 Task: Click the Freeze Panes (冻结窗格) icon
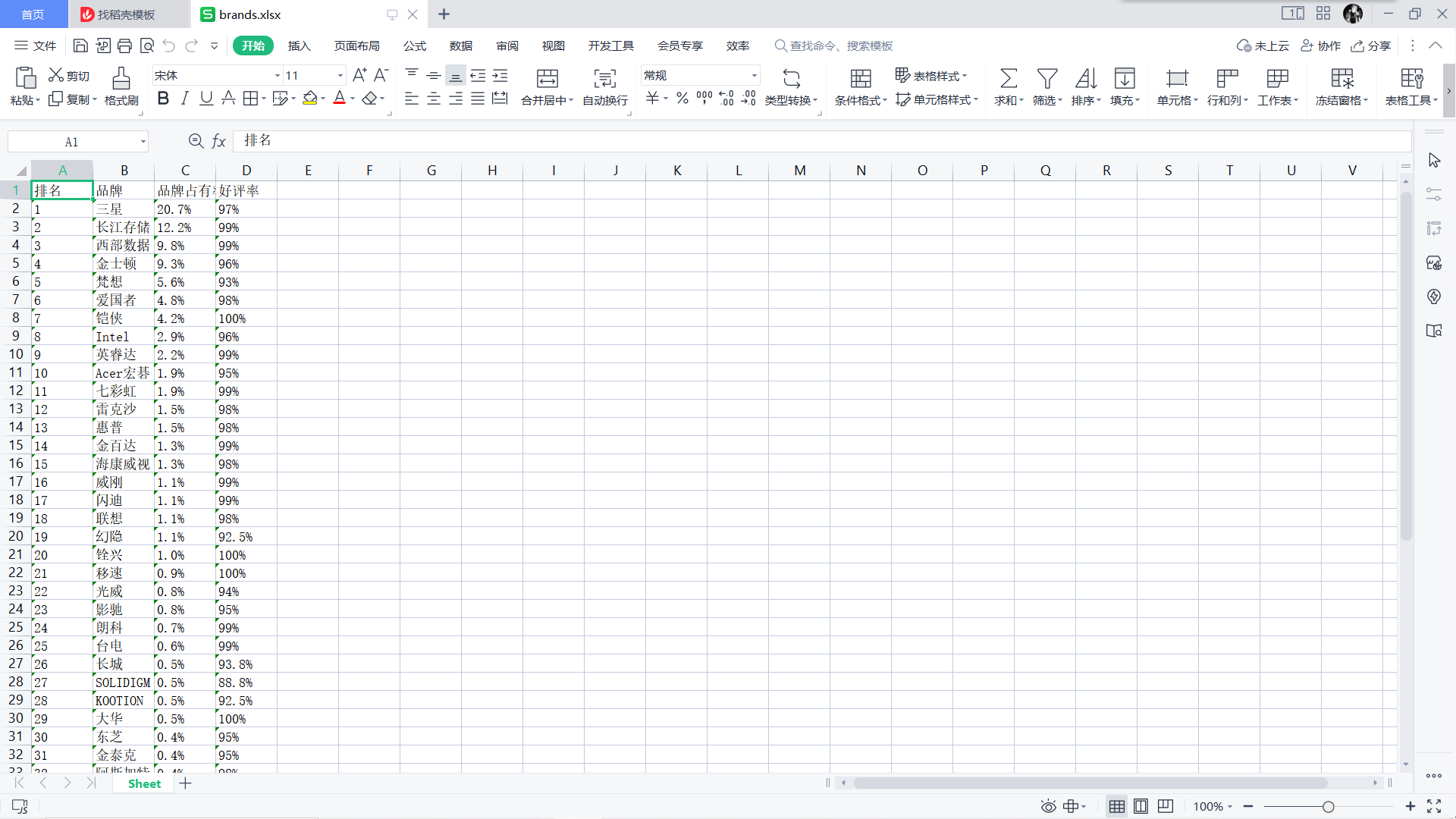pos(1341,78)
